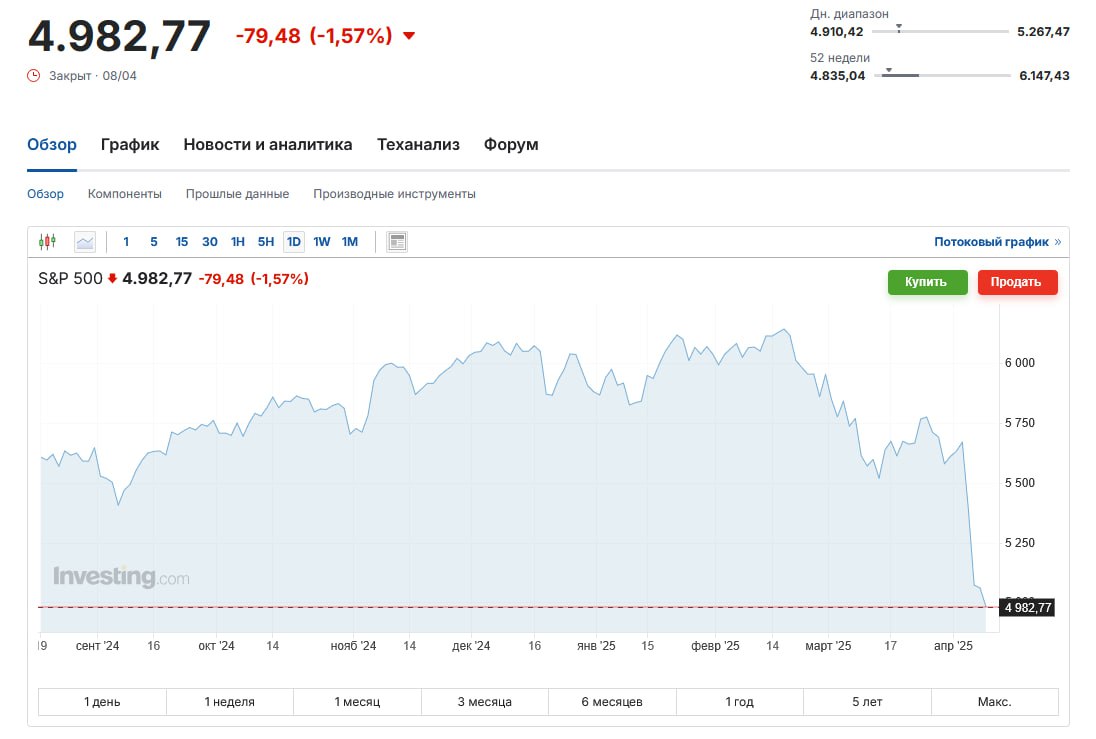1096x739 pixels.
Task: Click the апр '25 date axis label
Action: pyautogui.click(x=953, y=646)
